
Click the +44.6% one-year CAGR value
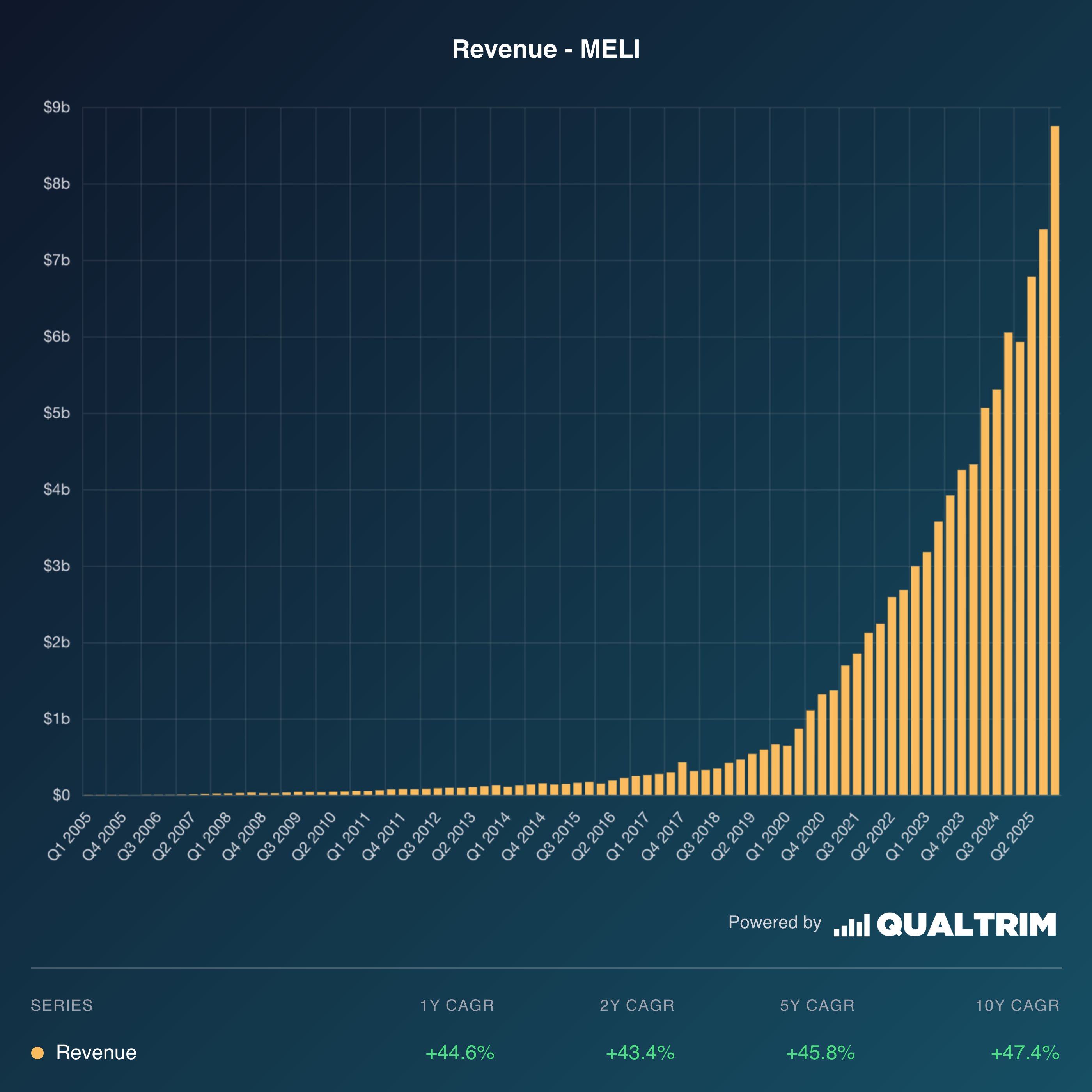click(x=459, y=1053)
